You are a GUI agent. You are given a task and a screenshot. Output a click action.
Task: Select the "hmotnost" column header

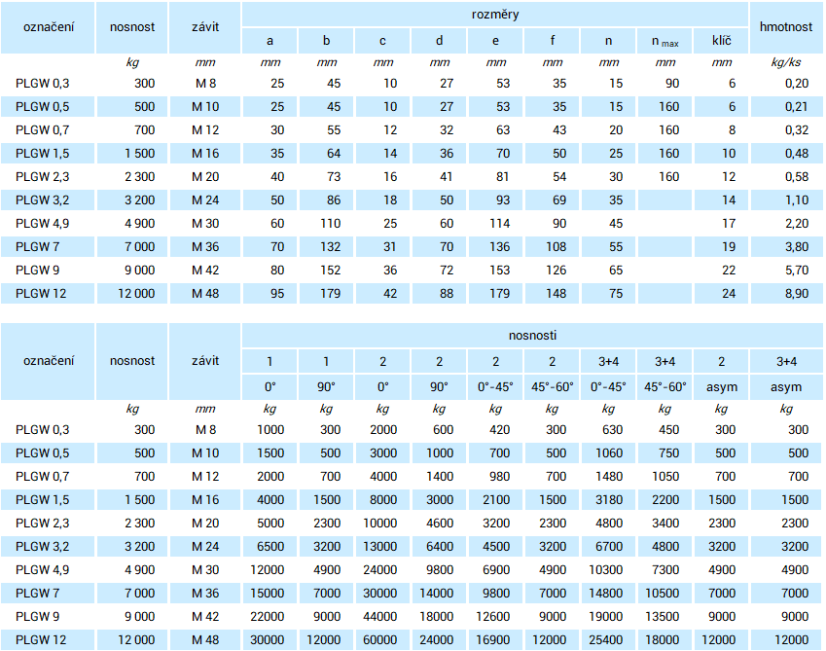pos(786,27)
